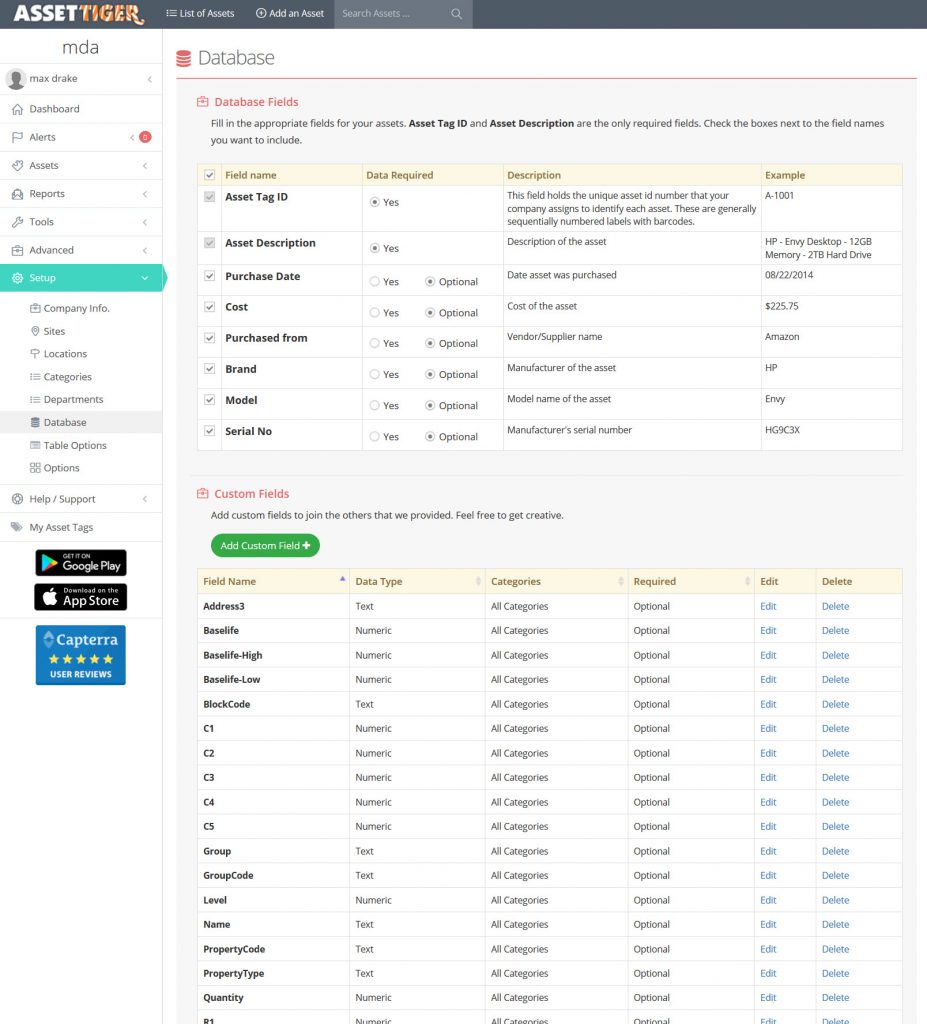Set Cost data required to Yes
This screenshot has height=1024, width=927.
(375, 313)
